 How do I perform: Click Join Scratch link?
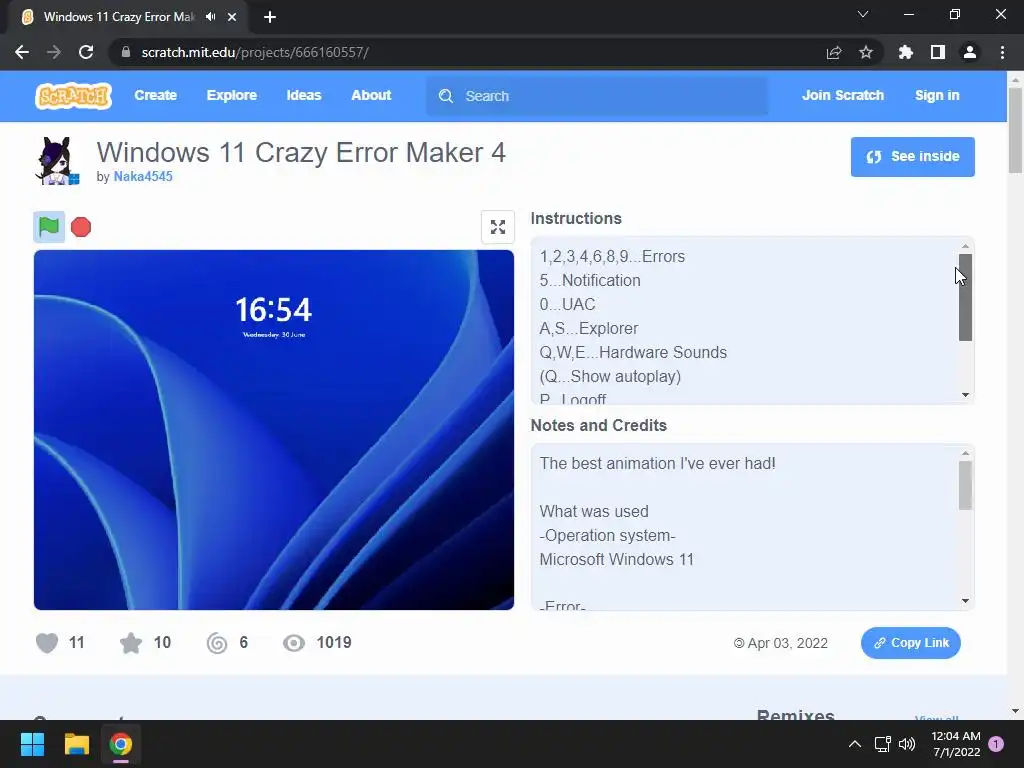pyautogui.click(x=842, y=95)
